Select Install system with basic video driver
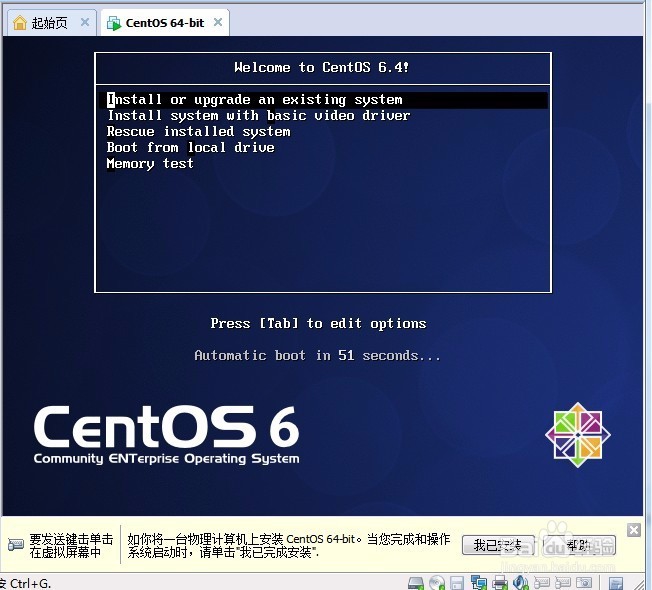The height and width of the screenshot is (590, 652). [x=259, y=116]
